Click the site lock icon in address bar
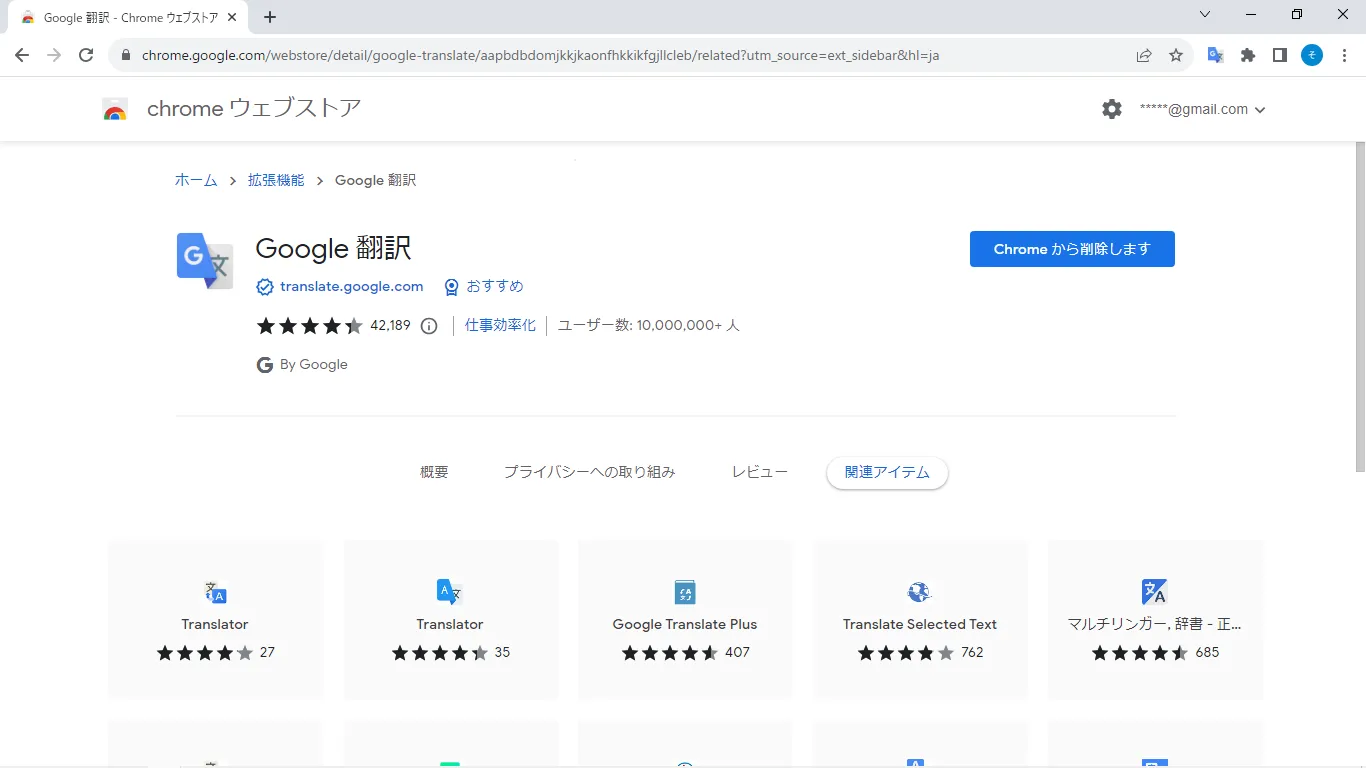1366x768 pixels. pyautogui.click(x=126, y=56)
